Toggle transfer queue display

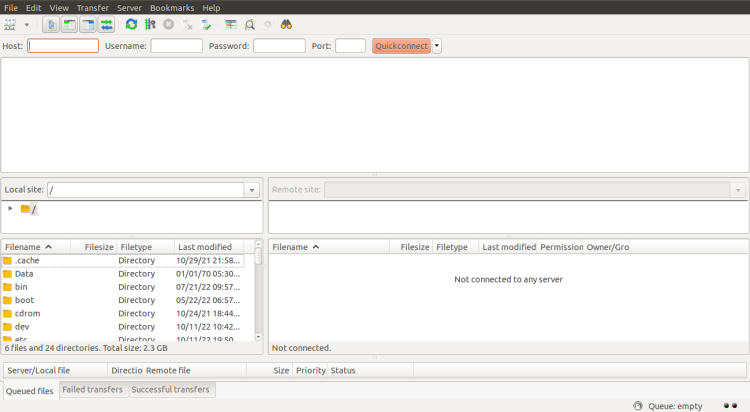pos(106,24)
